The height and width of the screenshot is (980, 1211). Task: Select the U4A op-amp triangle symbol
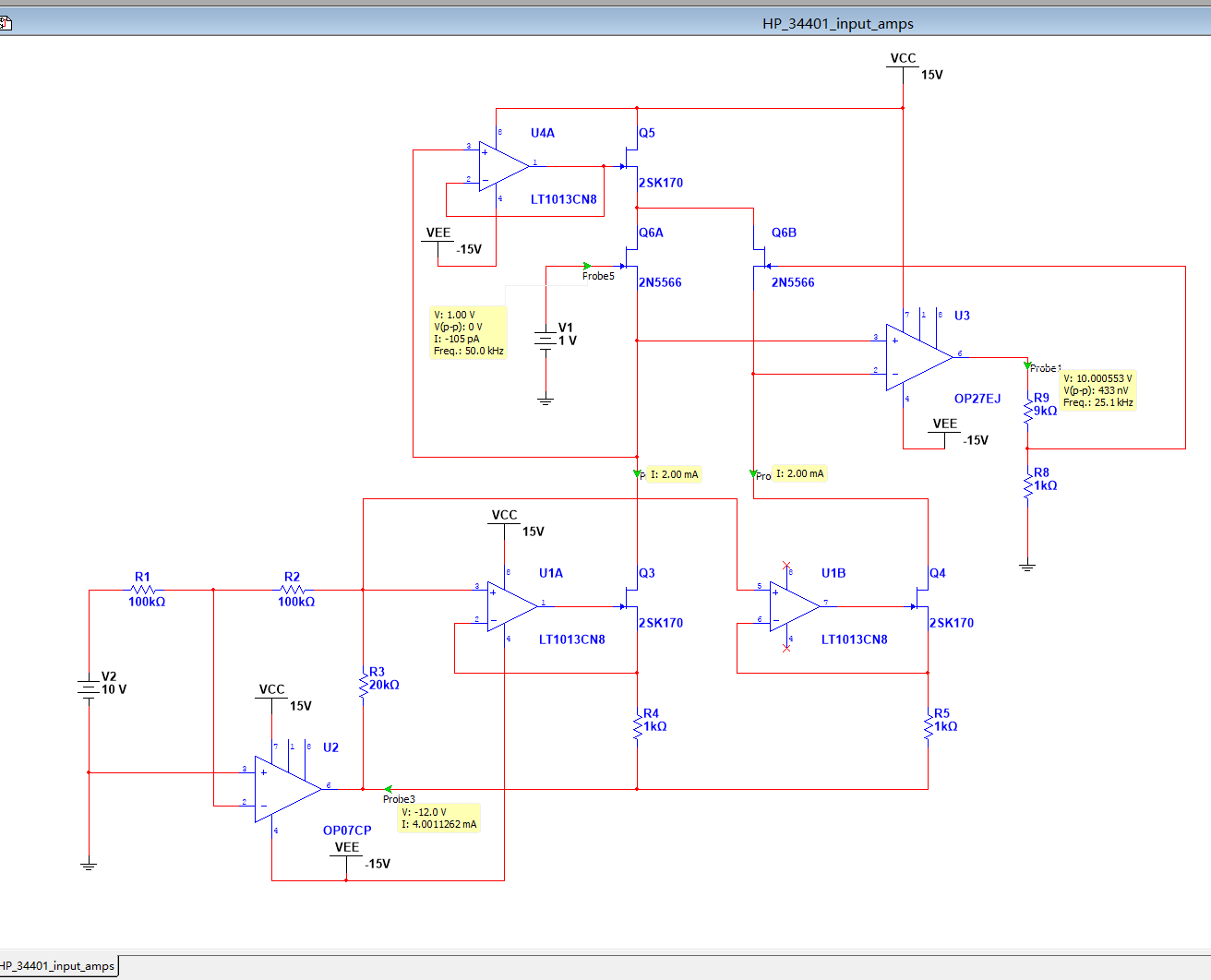tap(504, 166)
